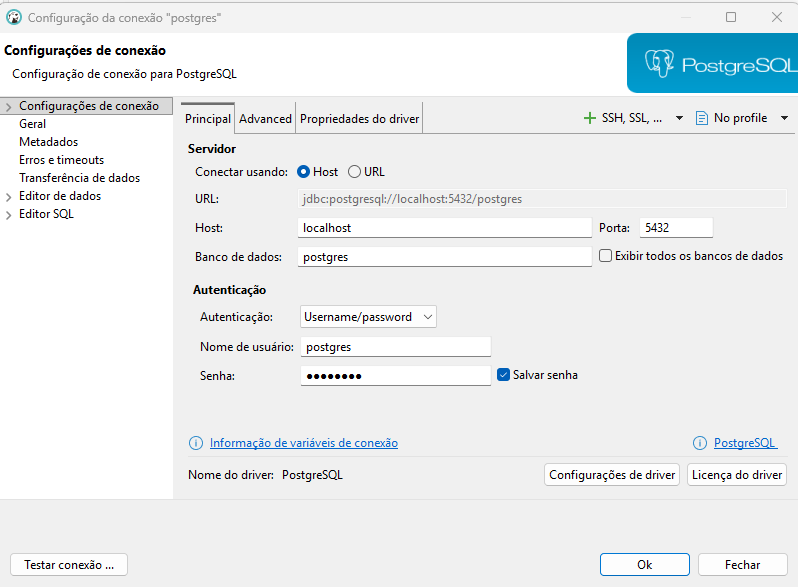
Task: Click the Ok button
Action: (644, 565)
